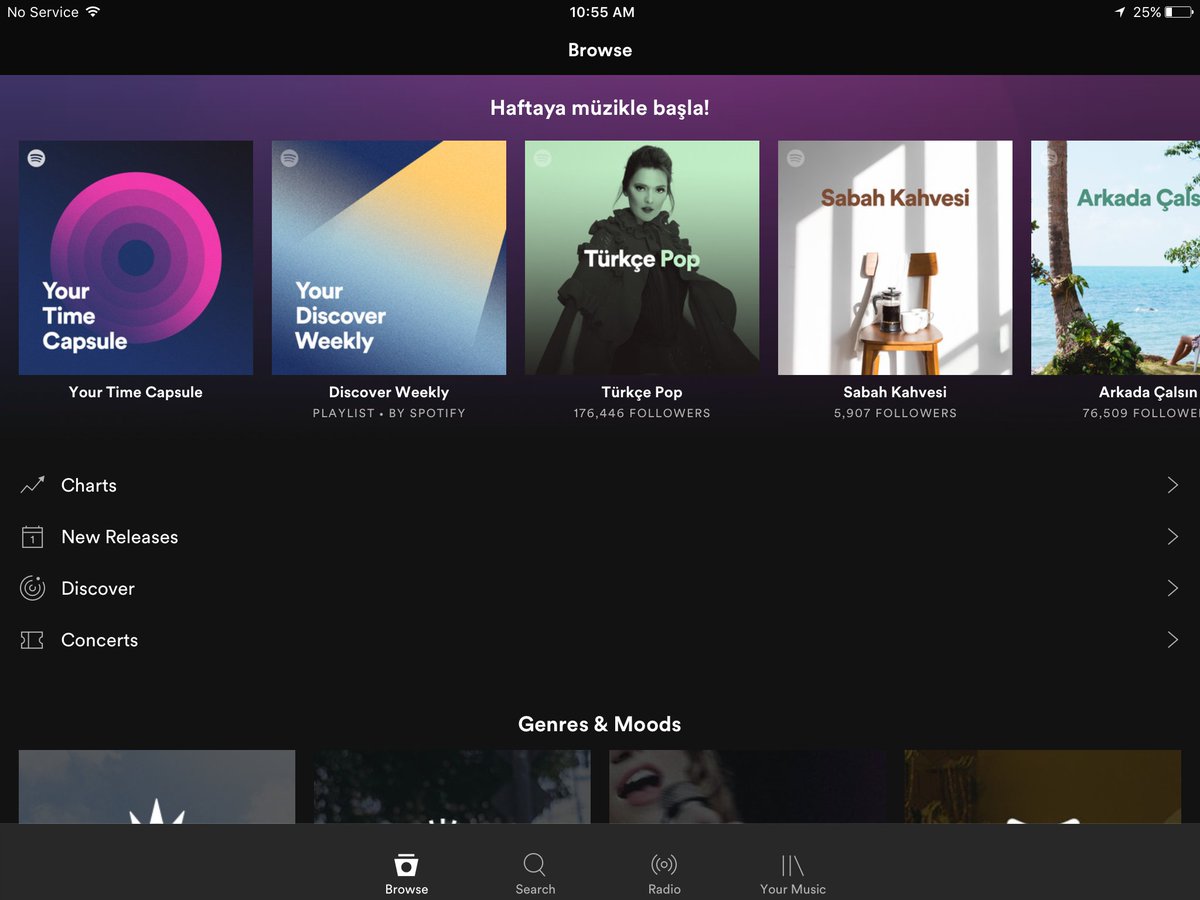
Task: Expand the Charts row chevron
Action: click(1173, 485)
